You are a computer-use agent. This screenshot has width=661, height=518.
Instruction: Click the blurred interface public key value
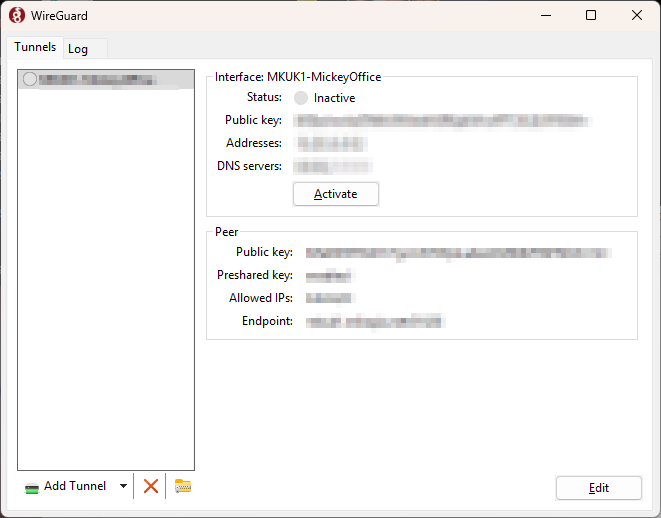coord(443,121)
